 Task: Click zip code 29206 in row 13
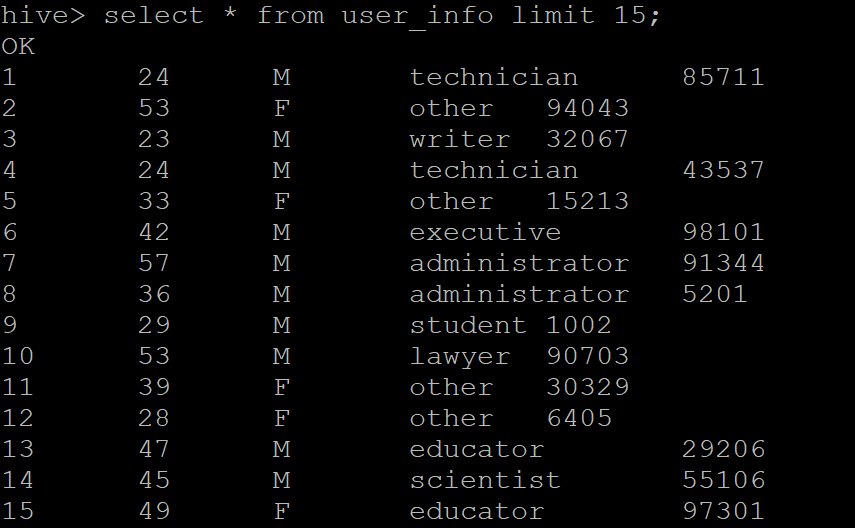tap(723, 449)
